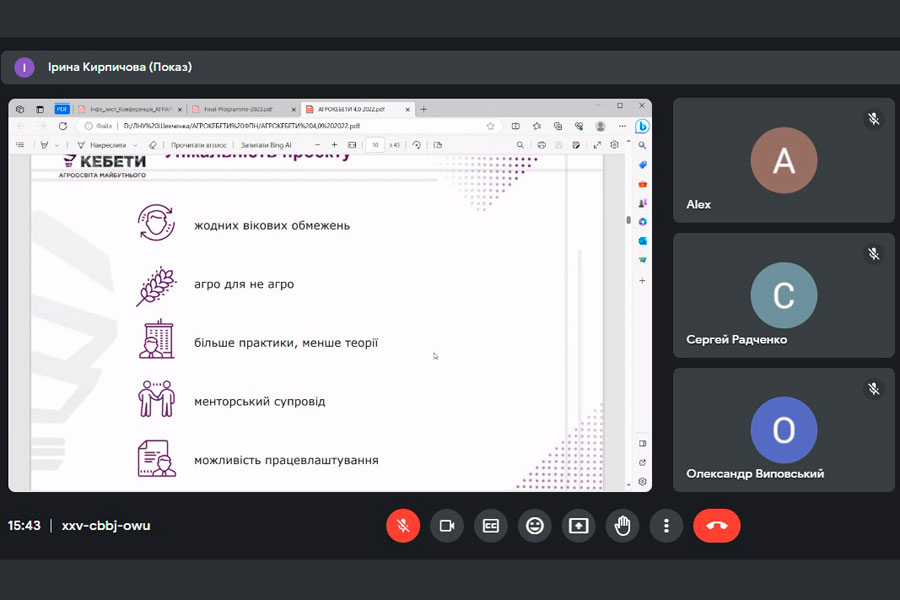Add a sidebar app with plus icon

tap(642, 280)
